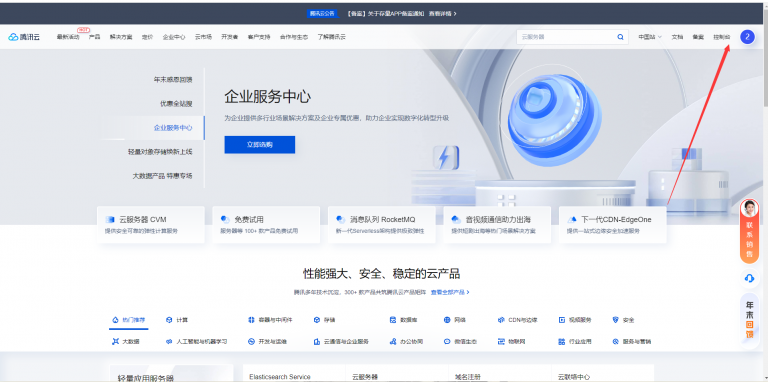
Task: Select the 视频服务 play icon
Action: pyautogui.click(x=561, y=320)
